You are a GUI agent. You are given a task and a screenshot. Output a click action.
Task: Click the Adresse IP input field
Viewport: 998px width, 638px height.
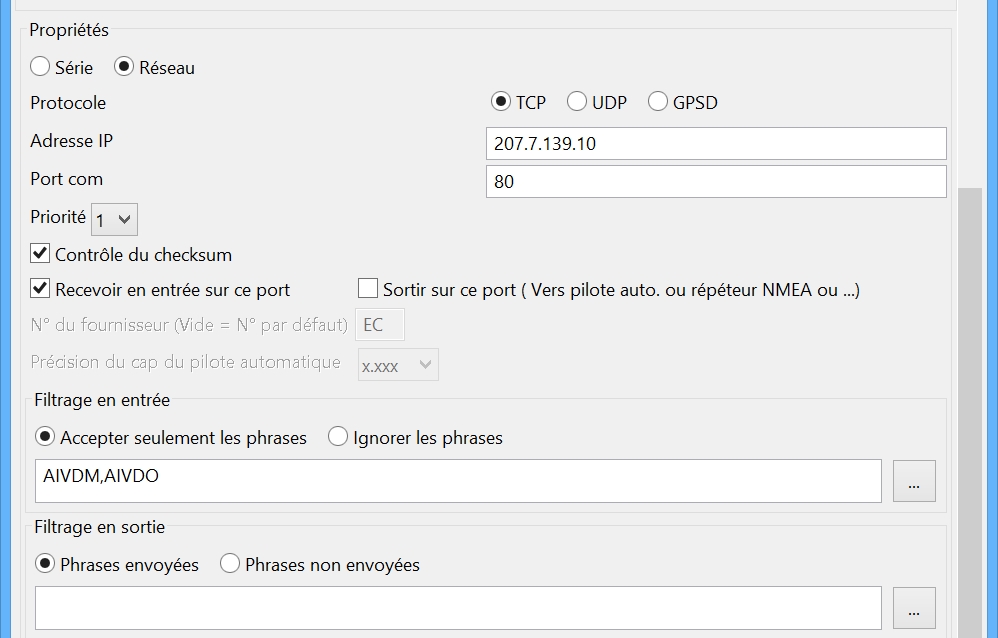[716, 144]
